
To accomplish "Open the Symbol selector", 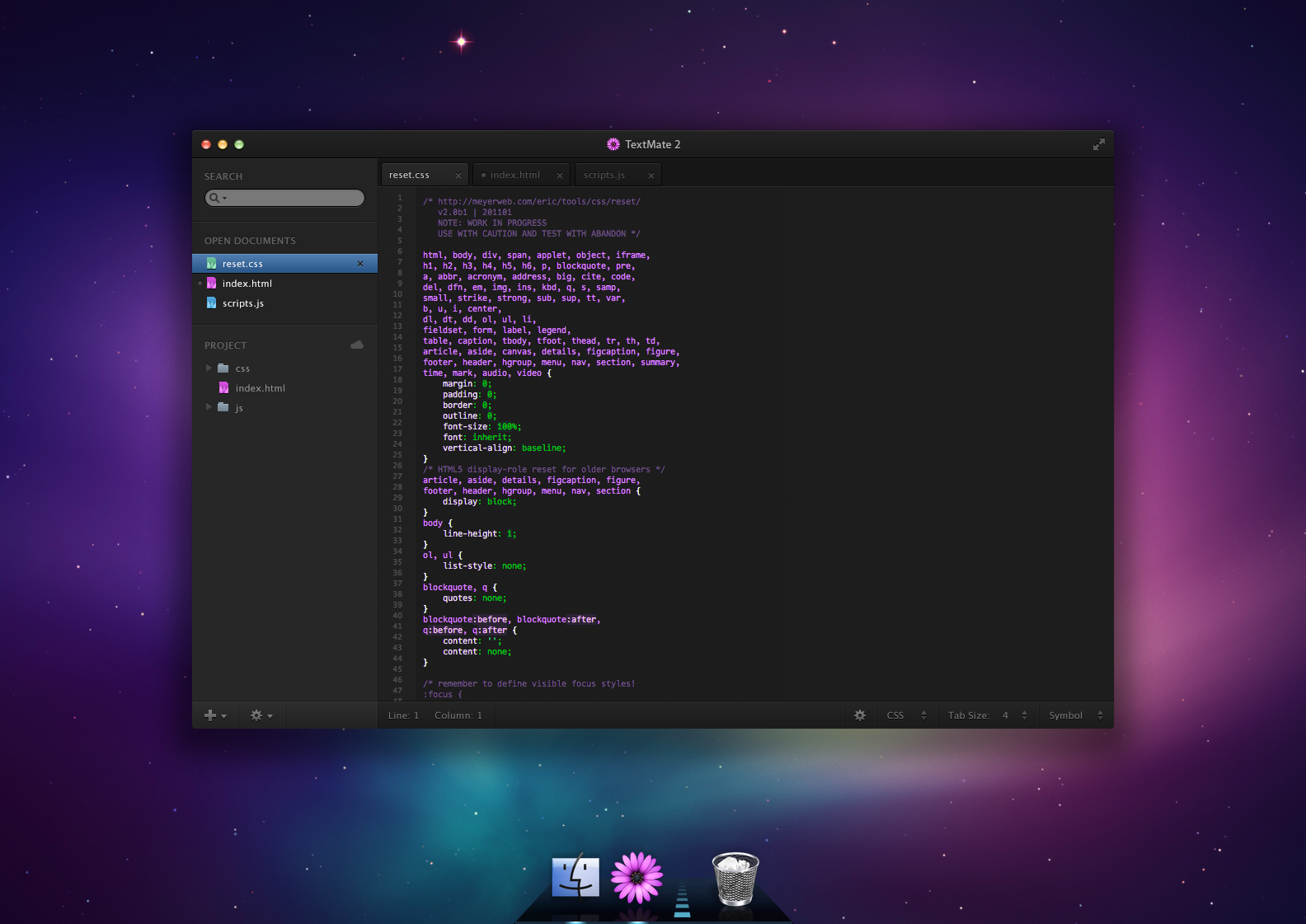I will [x=1076, y=715].
